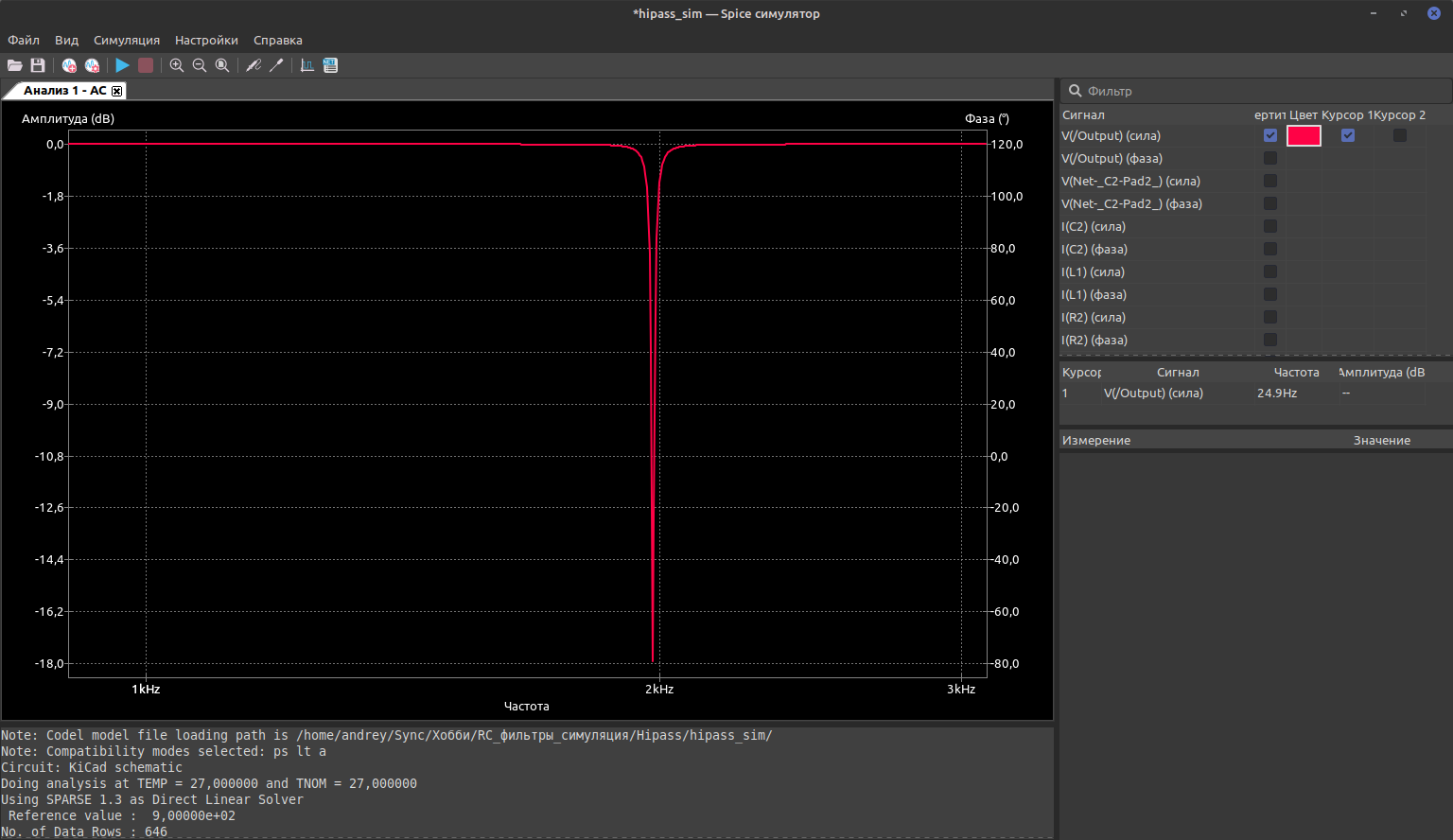
Task: Zoom in on the plot
Action: pos(177,65)
